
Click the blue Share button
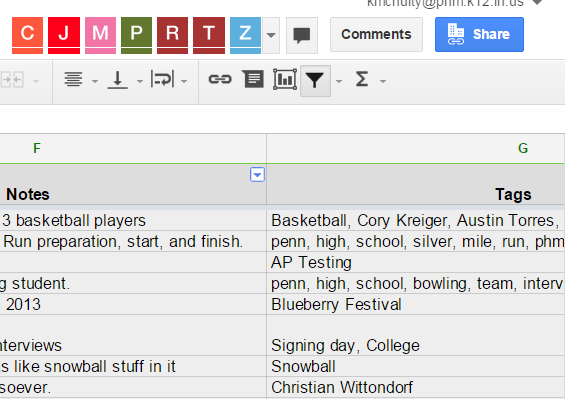pos(479,35)
